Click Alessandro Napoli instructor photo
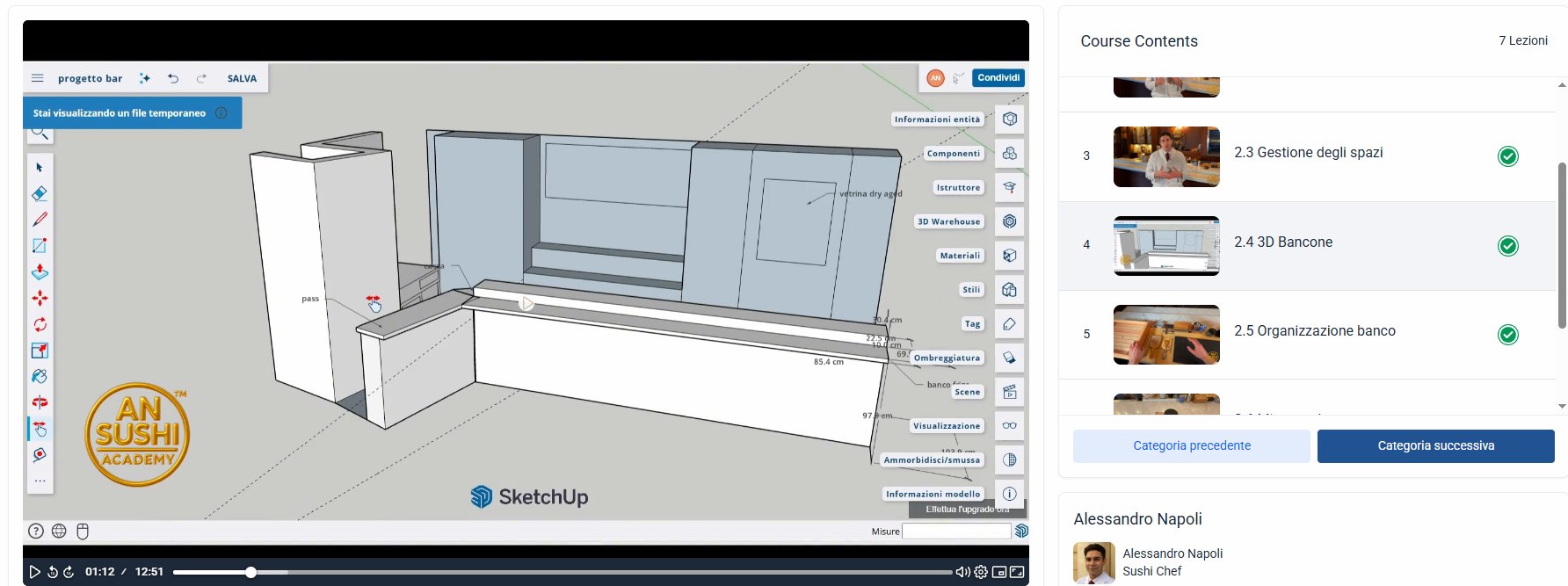The height and width of the screenshot is (586, 1568). click(x=1094, y=563)
